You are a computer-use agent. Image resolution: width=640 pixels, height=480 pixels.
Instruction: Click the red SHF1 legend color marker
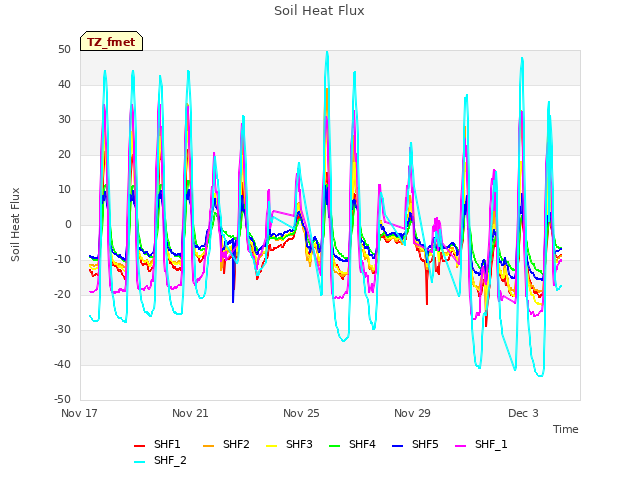point(140,446)
